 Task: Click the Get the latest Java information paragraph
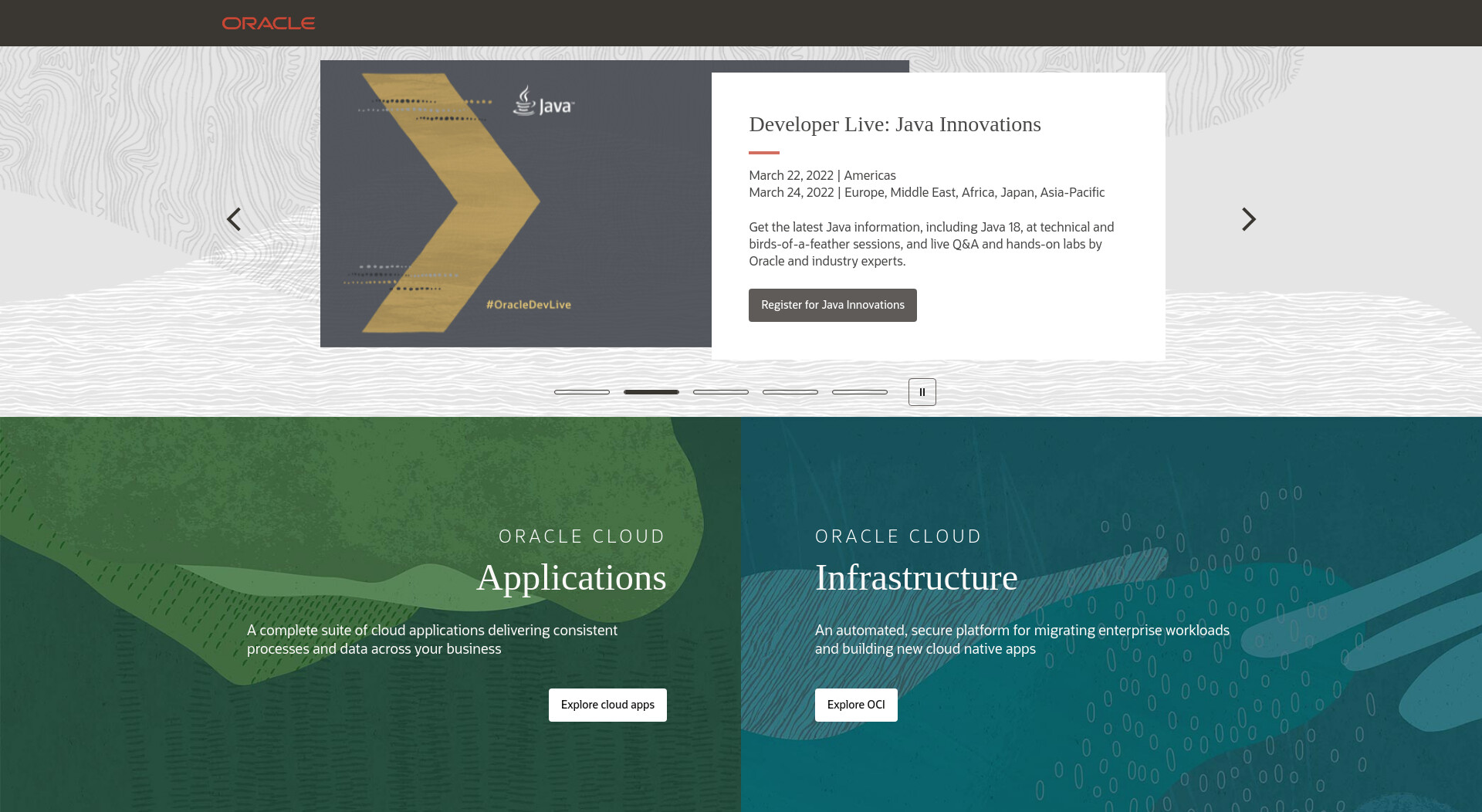931,244
